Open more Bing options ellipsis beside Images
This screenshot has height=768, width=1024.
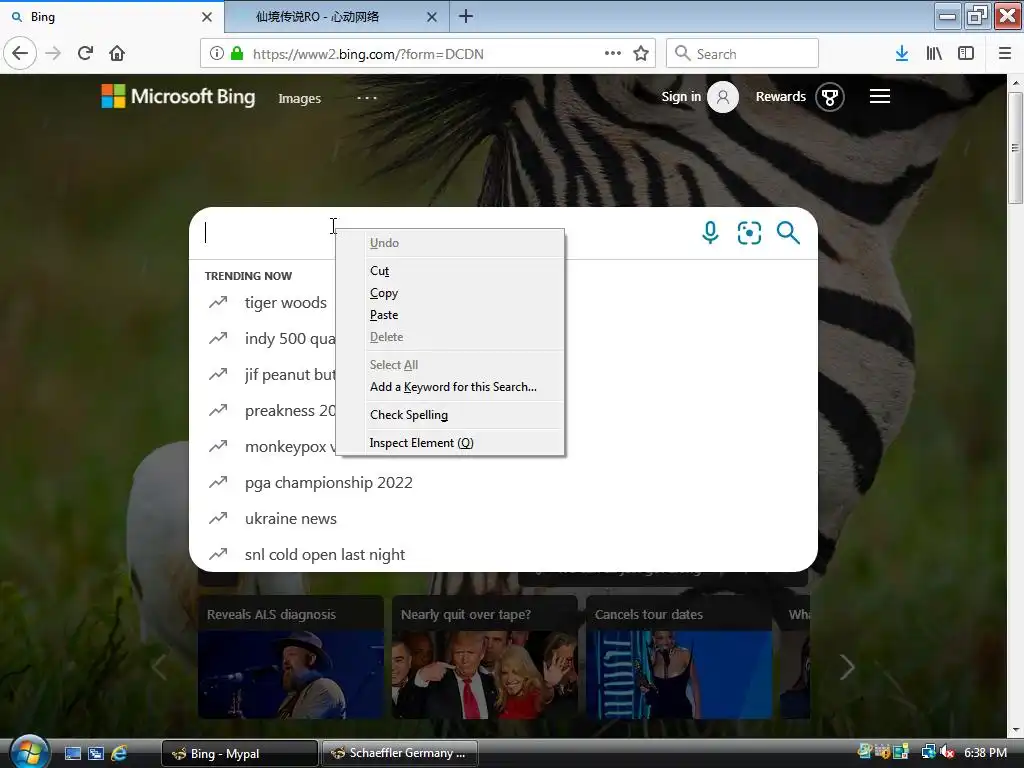[367, 98]
